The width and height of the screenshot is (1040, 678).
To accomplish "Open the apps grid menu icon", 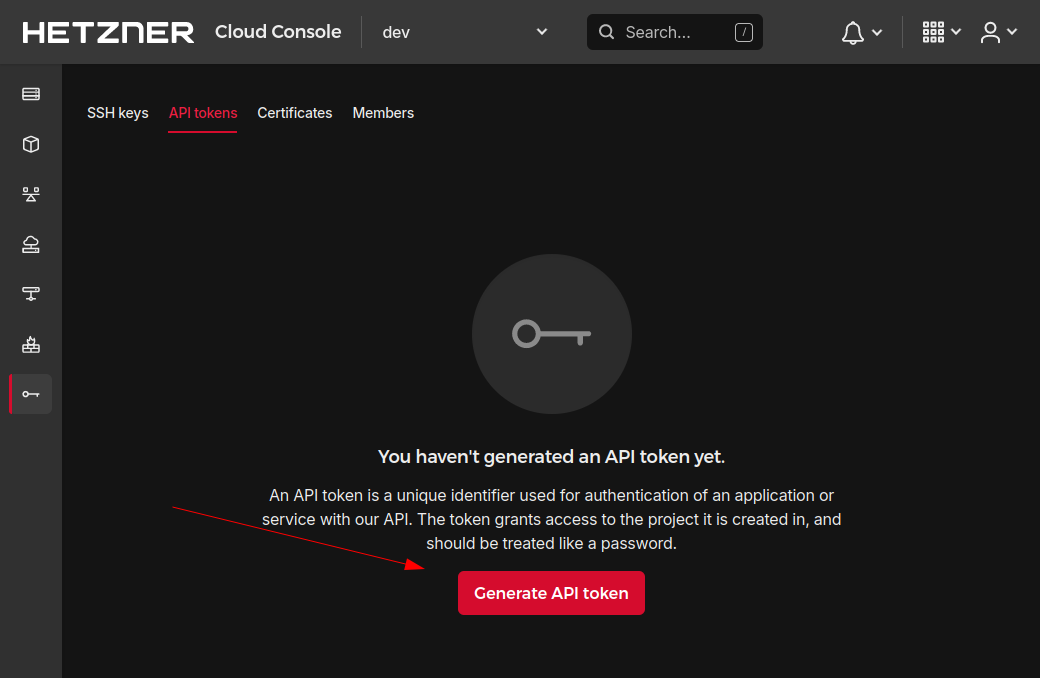I will [x=933, y=32].
